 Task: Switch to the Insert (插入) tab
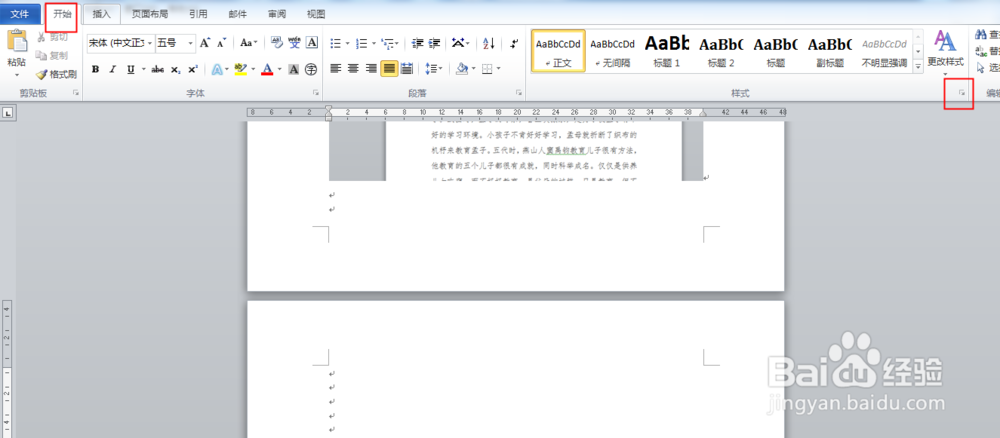point(101,13)
